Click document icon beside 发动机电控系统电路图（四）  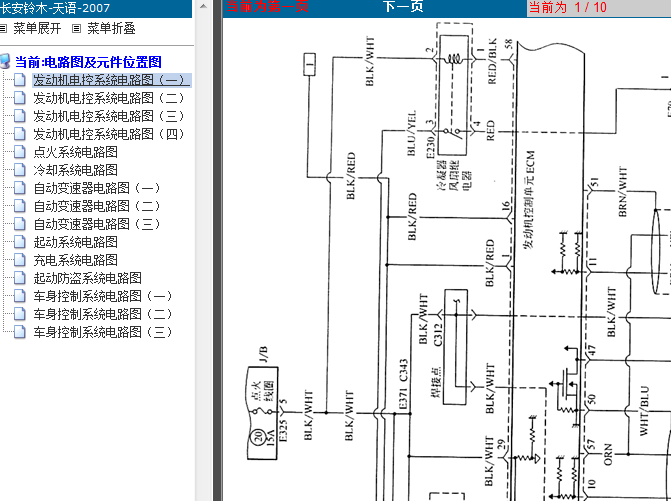(19, 133)
